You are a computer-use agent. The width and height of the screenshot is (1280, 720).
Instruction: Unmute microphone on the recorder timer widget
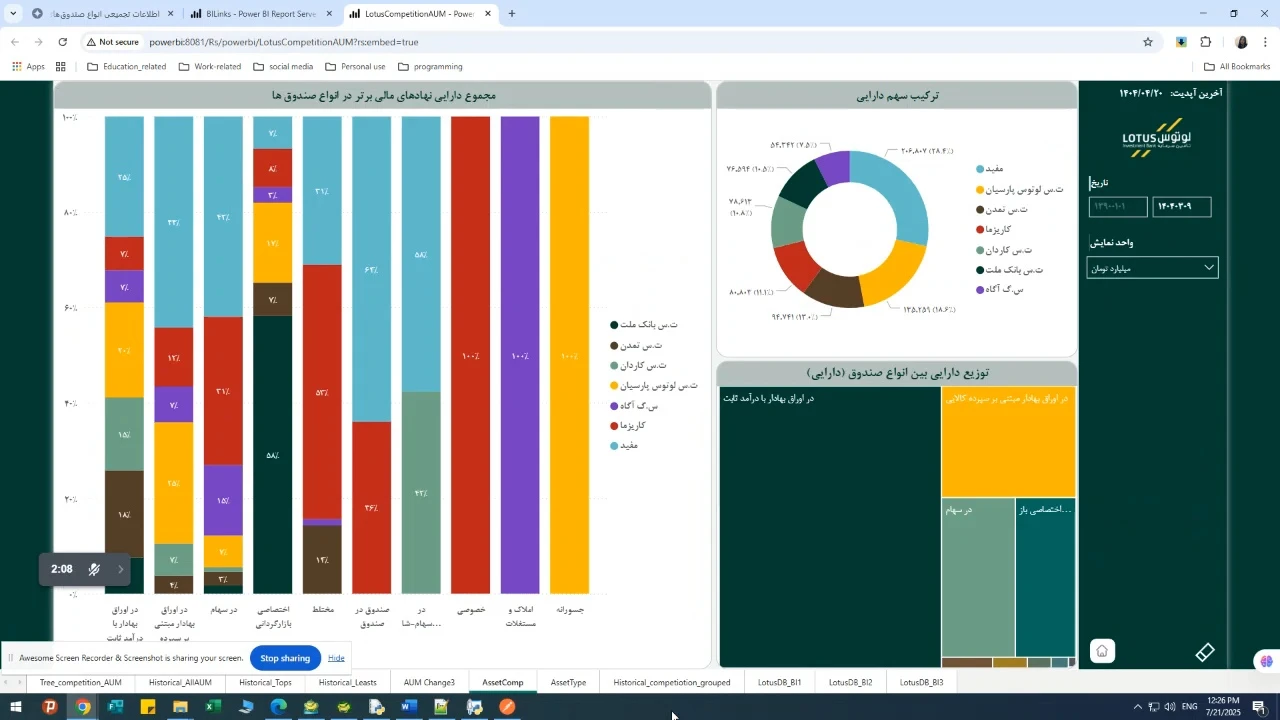pos(94,570)
